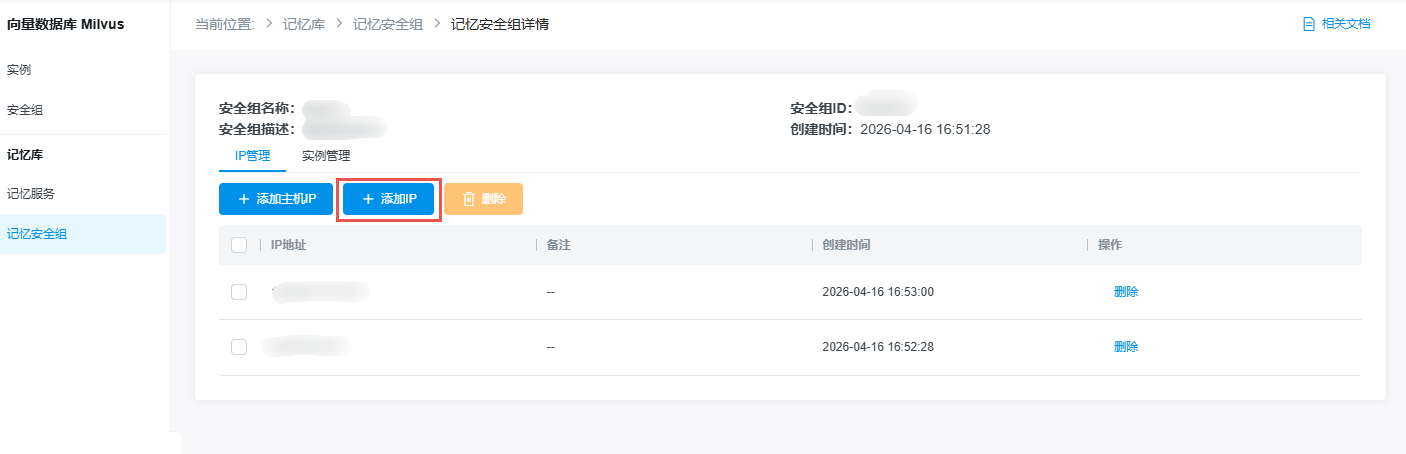
Task: Select checkbox for the 16:53:00 row
Action: click(x=239, y=292)
